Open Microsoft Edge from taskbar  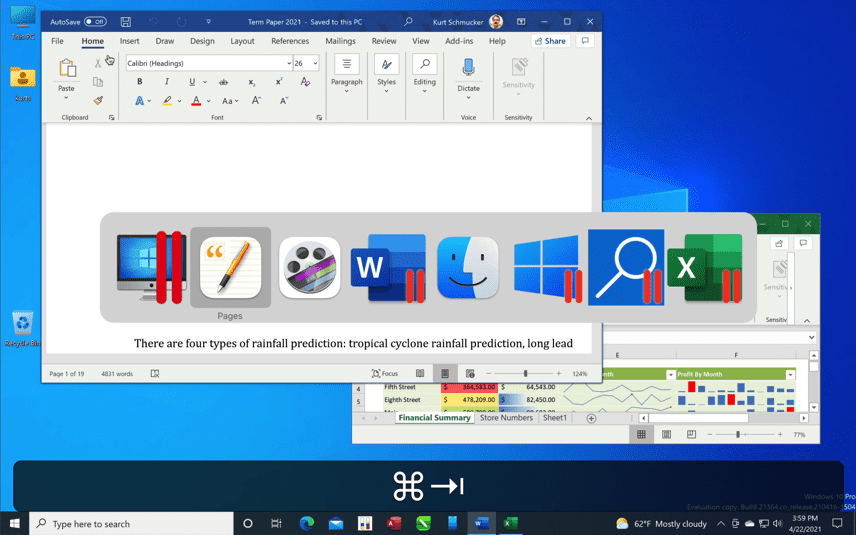tap(307, 524)
